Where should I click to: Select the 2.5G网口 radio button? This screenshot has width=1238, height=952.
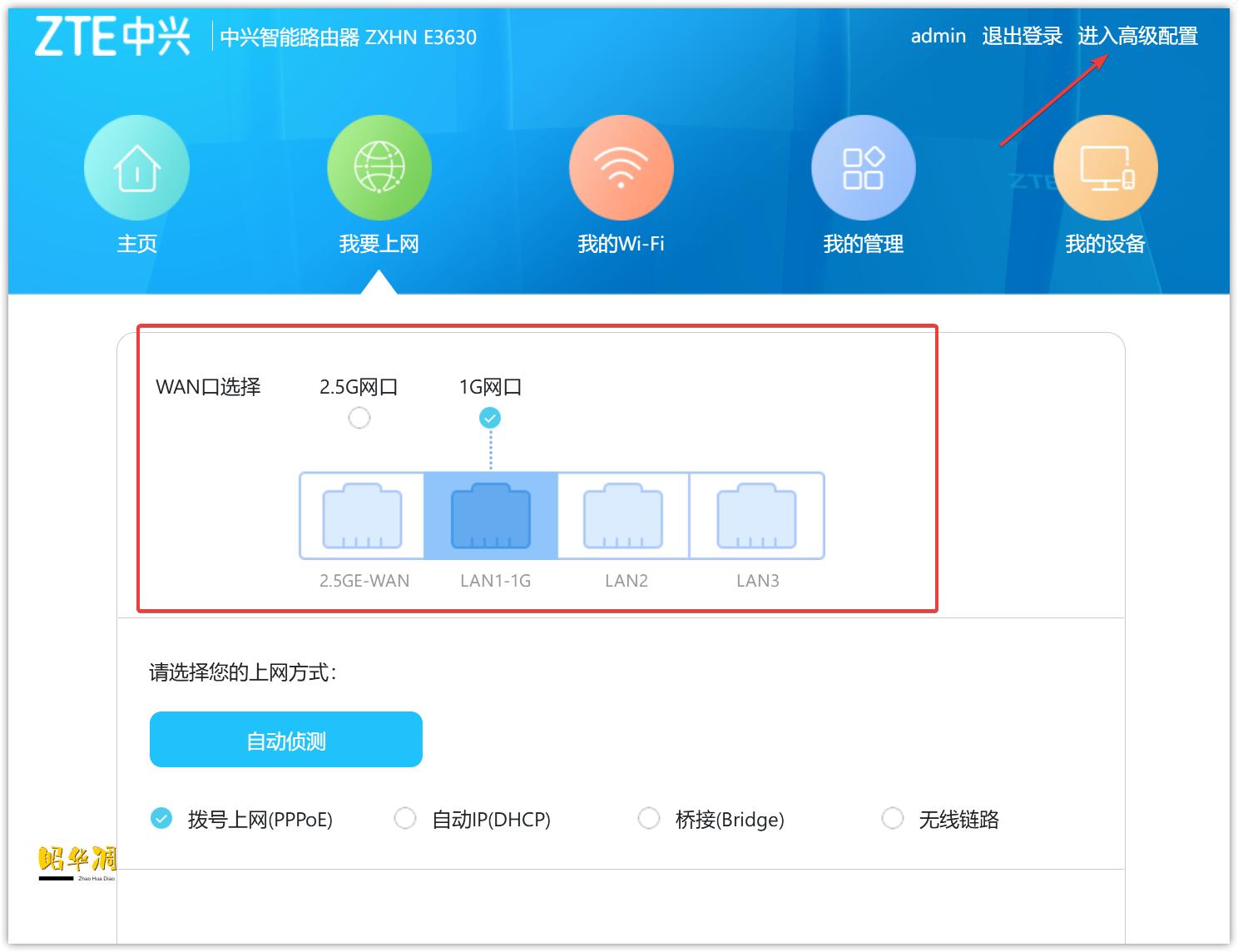point(359,418)
